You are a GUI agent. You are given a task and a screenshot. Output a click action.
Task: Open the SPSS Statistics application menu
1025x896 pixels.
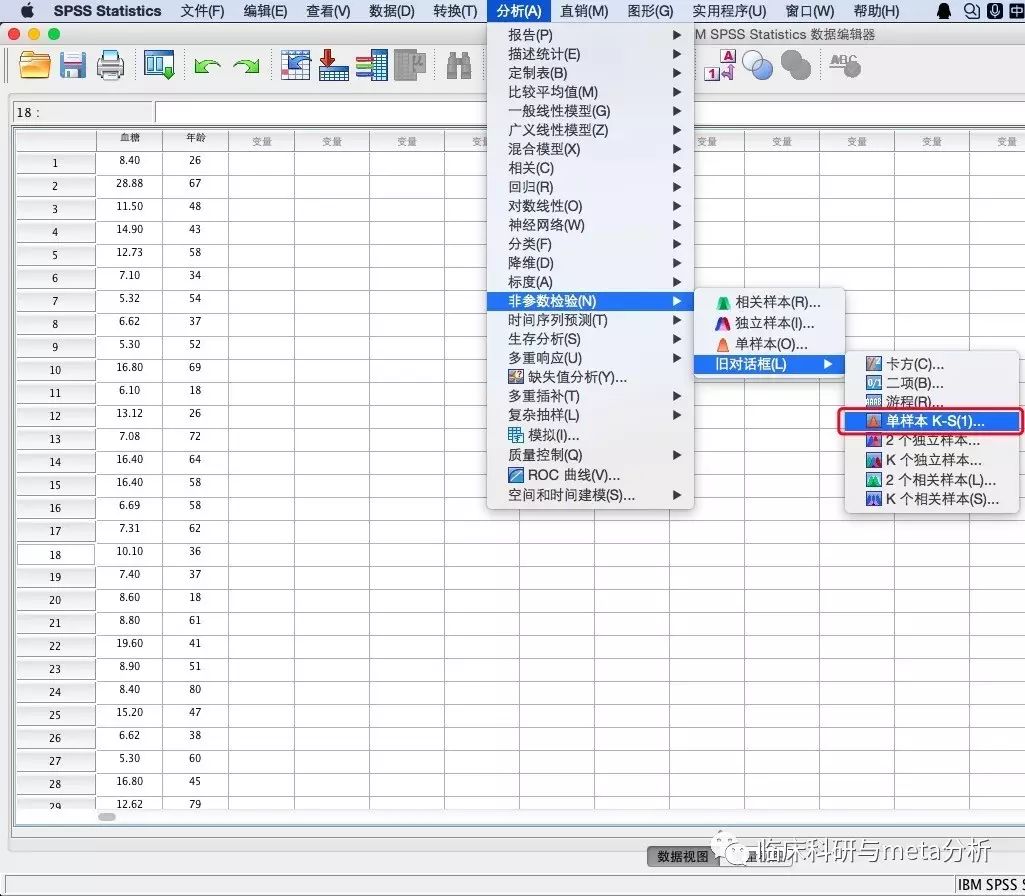107,11
